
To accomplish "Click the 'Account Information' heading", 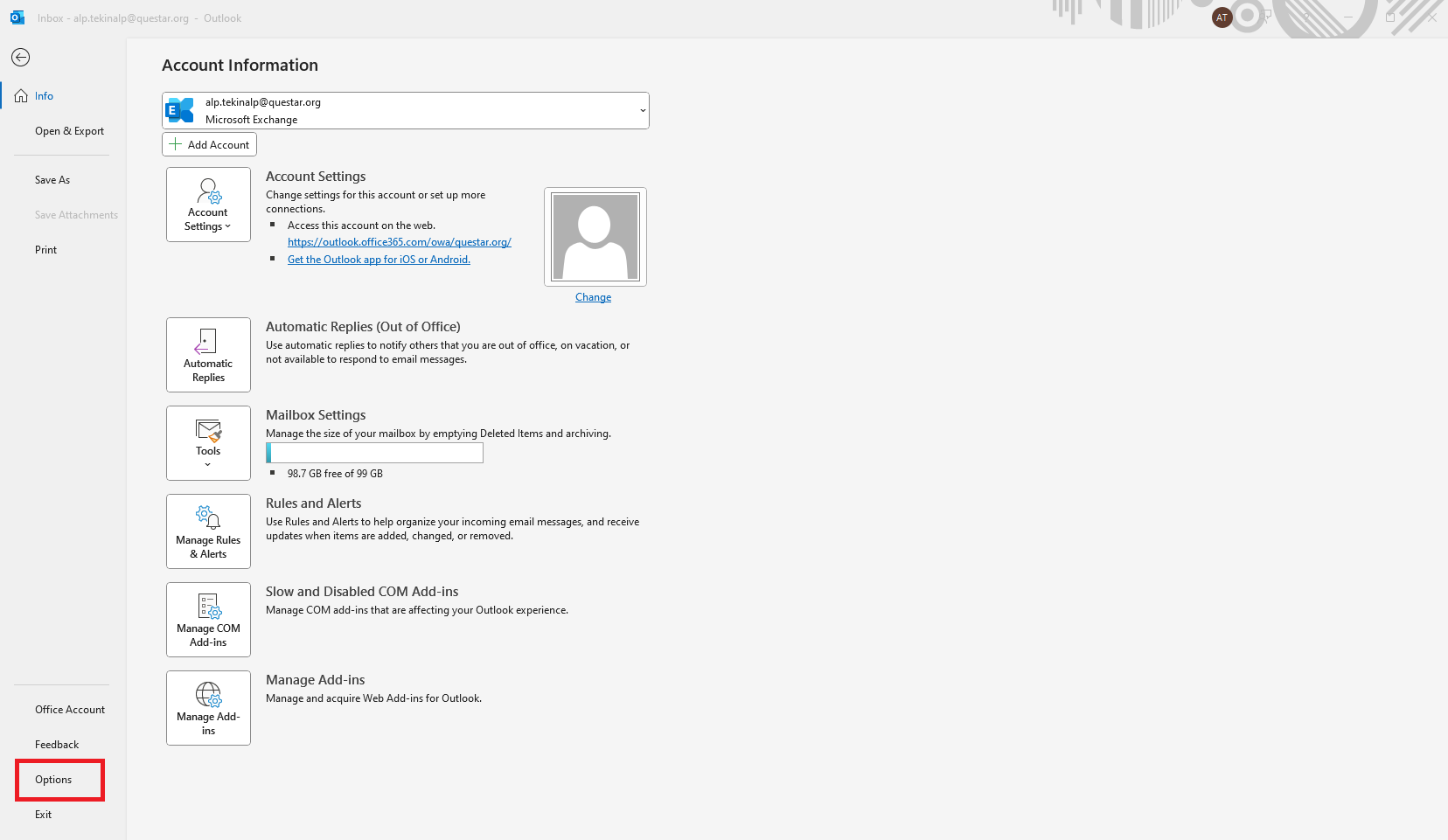I will point(240,66).
